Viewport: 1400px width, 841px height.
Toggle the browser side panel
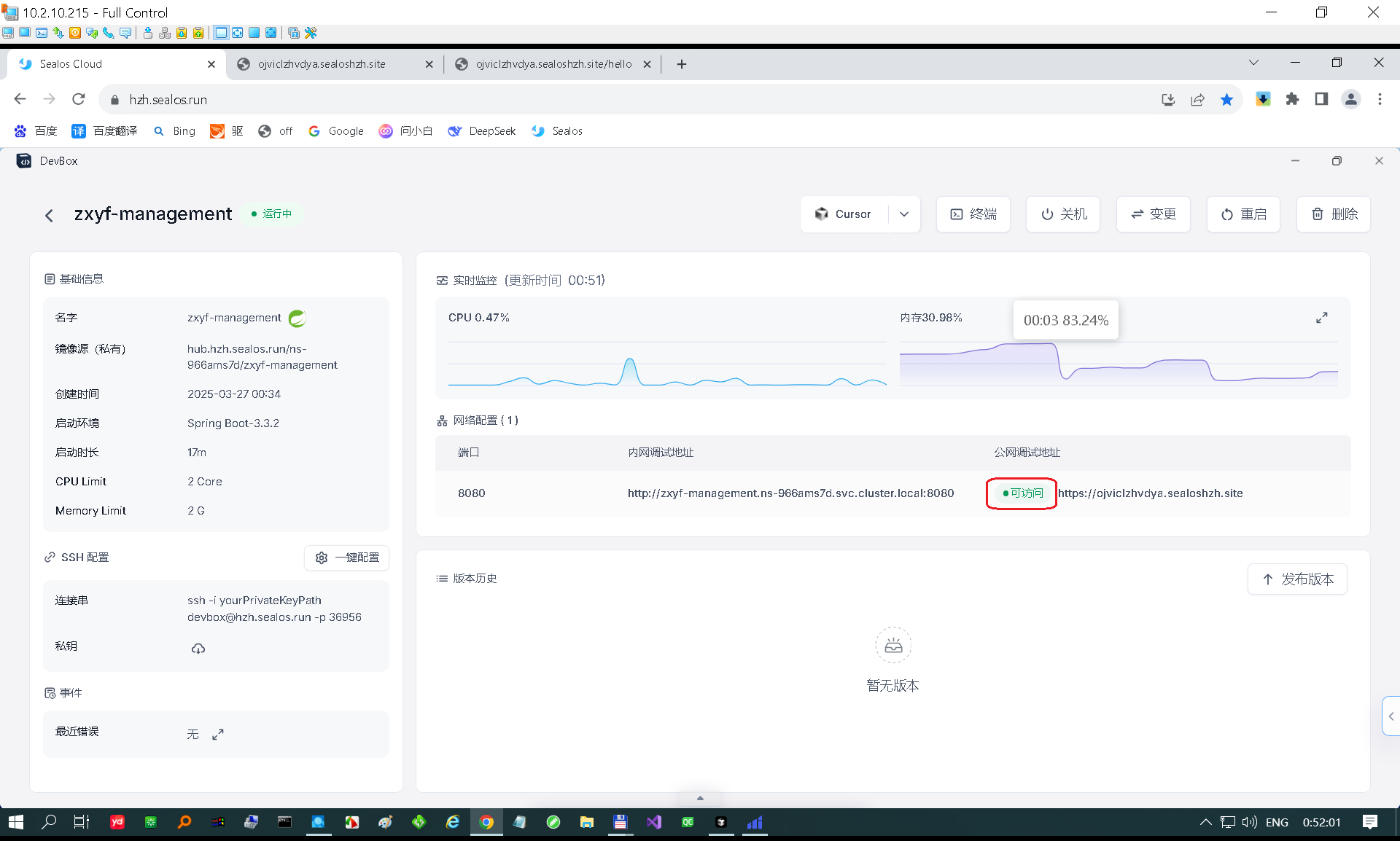(x=1321, y=100)
